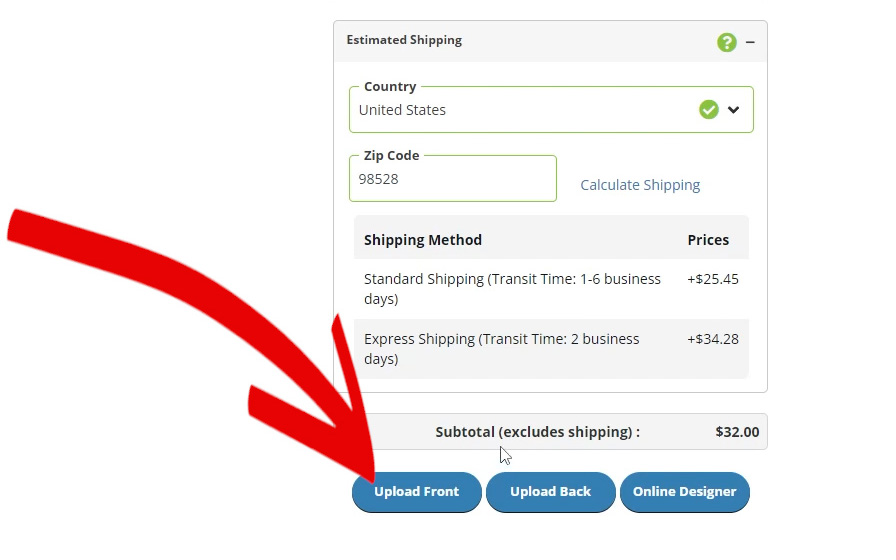Click the green checkmark in Country field

(709, 109)
